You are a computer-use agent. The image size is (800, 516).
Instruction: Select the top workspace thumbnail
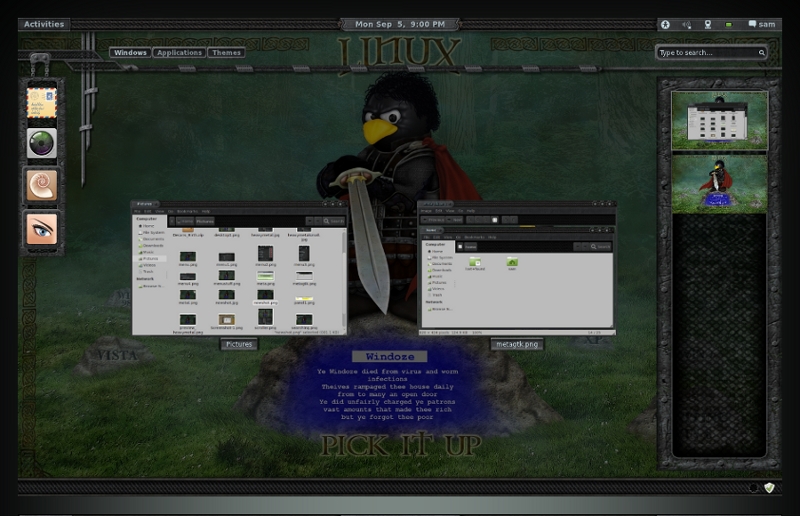[719, 120]
